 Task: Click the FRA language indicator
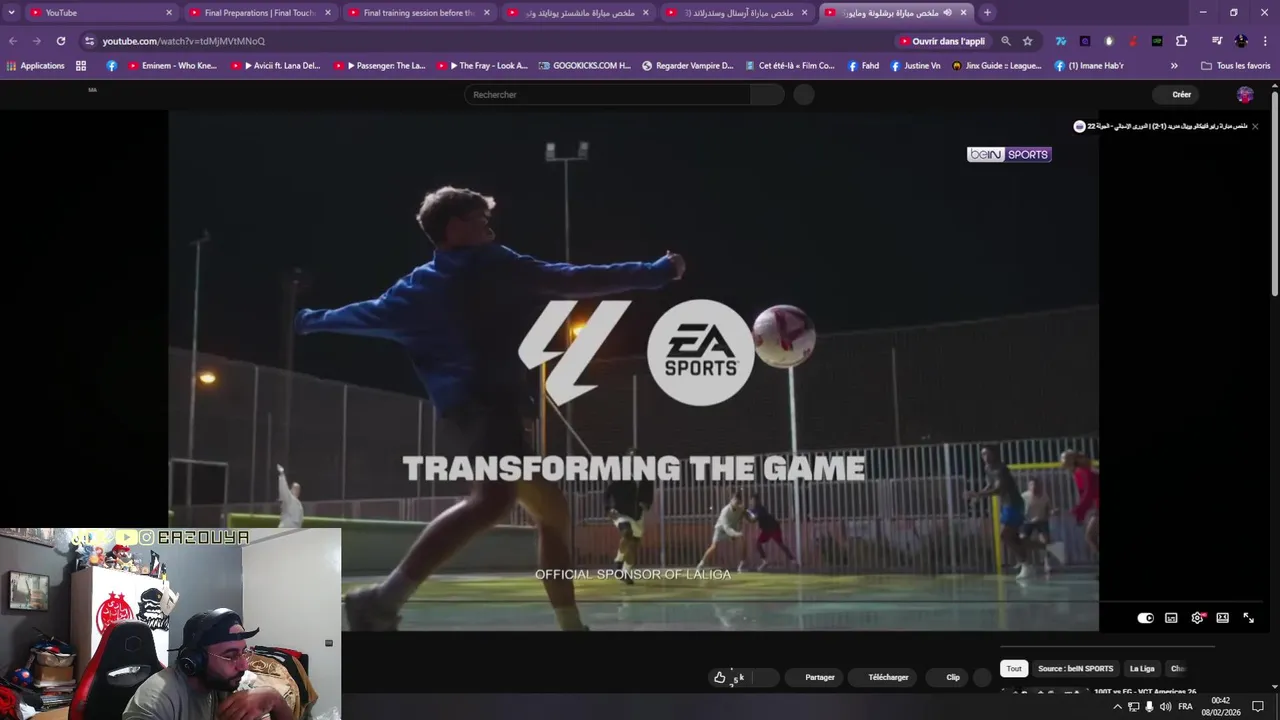[x=1186, y=707]
